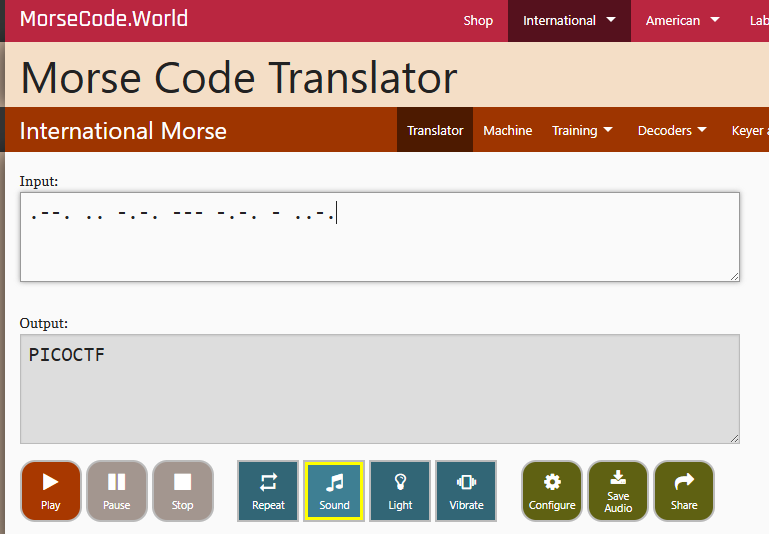The image size is (769, 534).
Task: Open the Decoders dropdown
Action: coord(672,130)
